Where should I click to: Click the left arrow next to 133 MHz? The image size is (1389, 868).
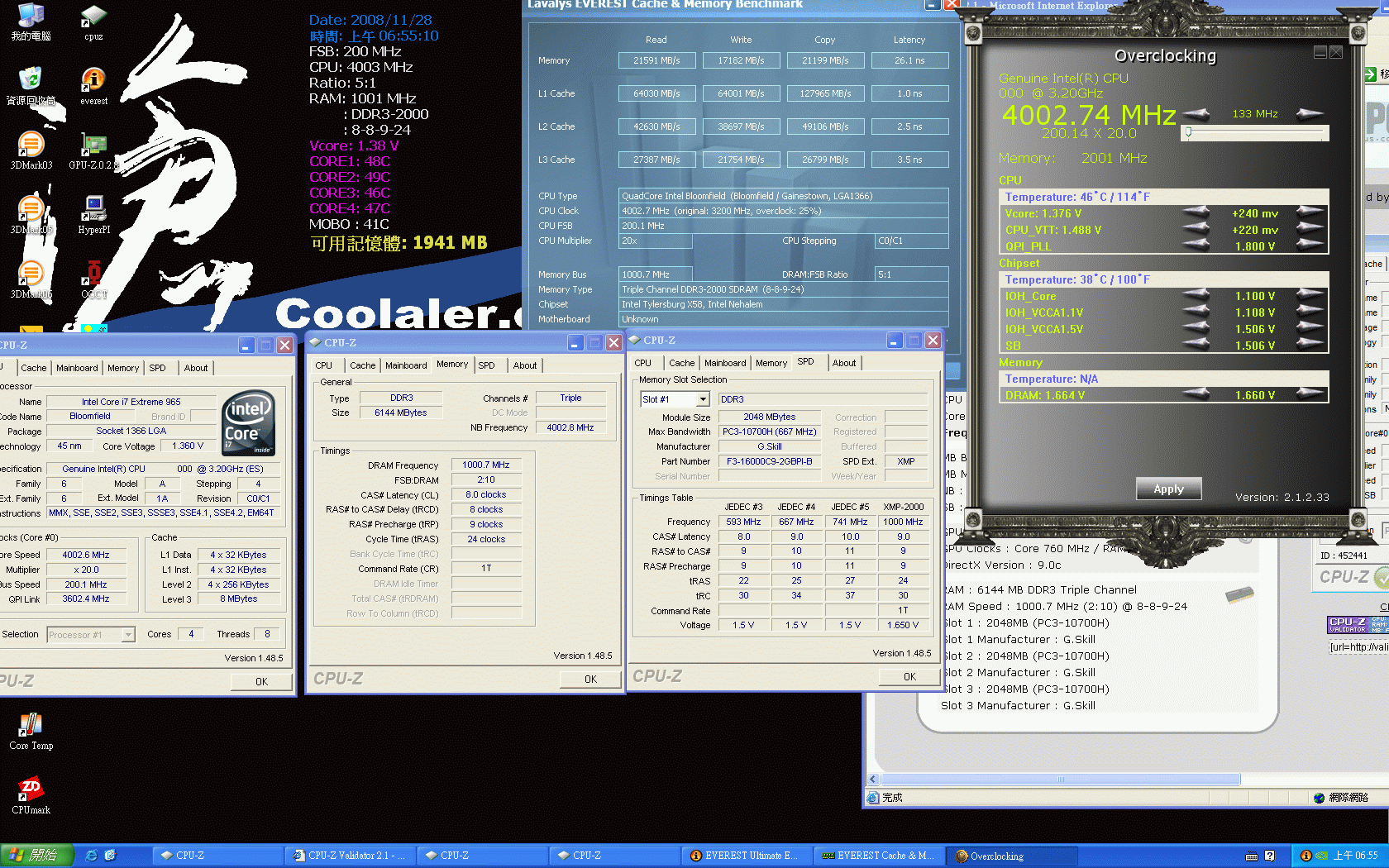1196,114
